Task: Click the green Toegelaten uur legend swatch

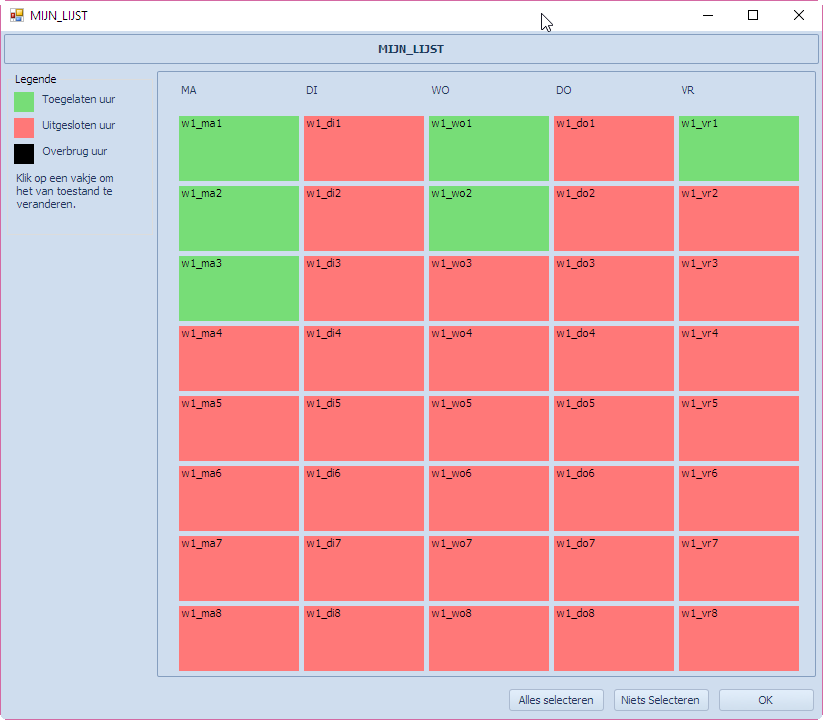Action: point(24,102)
